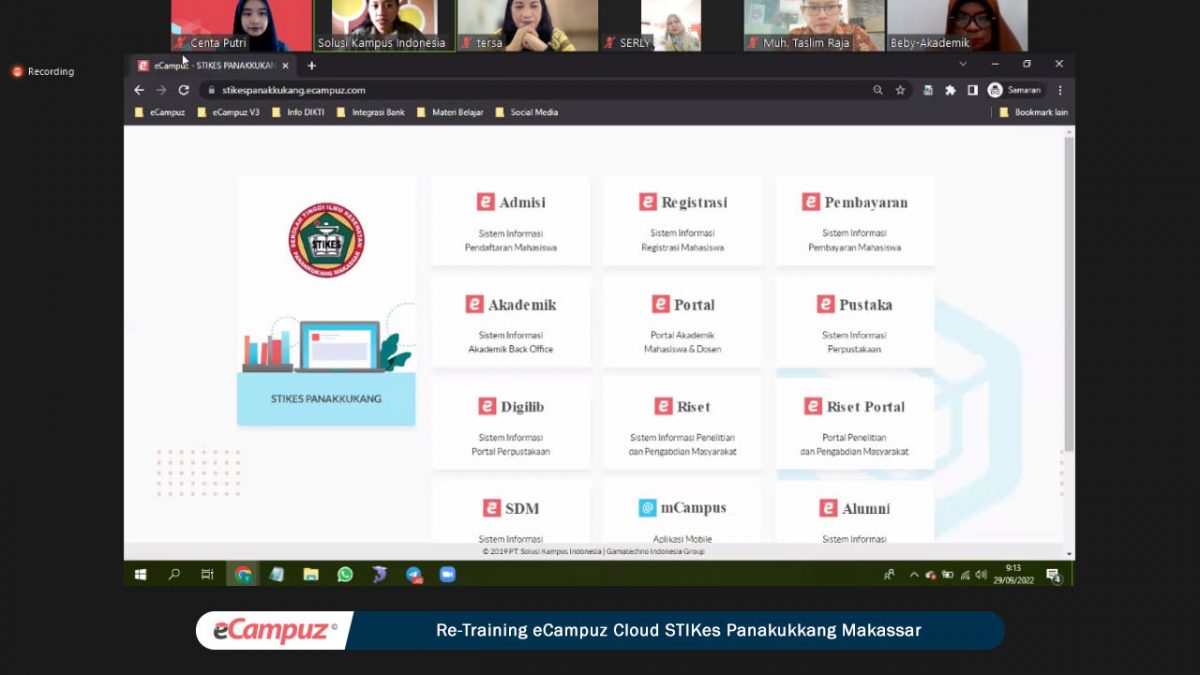
Task: Open Windows taskbar search
Action: pyautogui.click(x=174, y=574)
